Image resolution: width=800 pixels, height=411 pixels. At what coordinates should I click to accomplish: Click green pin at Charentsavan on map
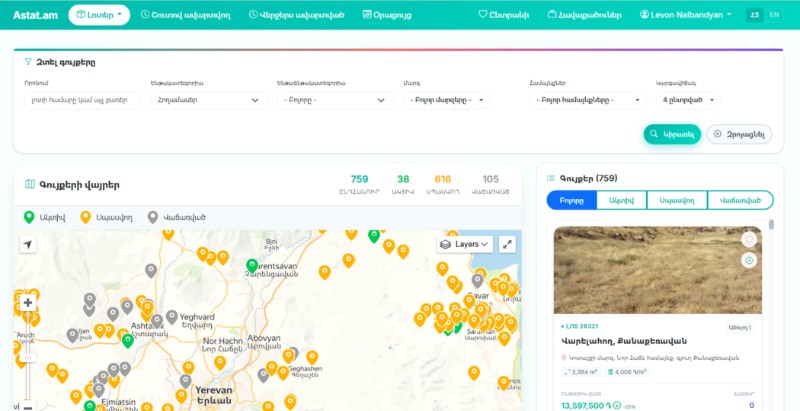click(x=252, y=266)
